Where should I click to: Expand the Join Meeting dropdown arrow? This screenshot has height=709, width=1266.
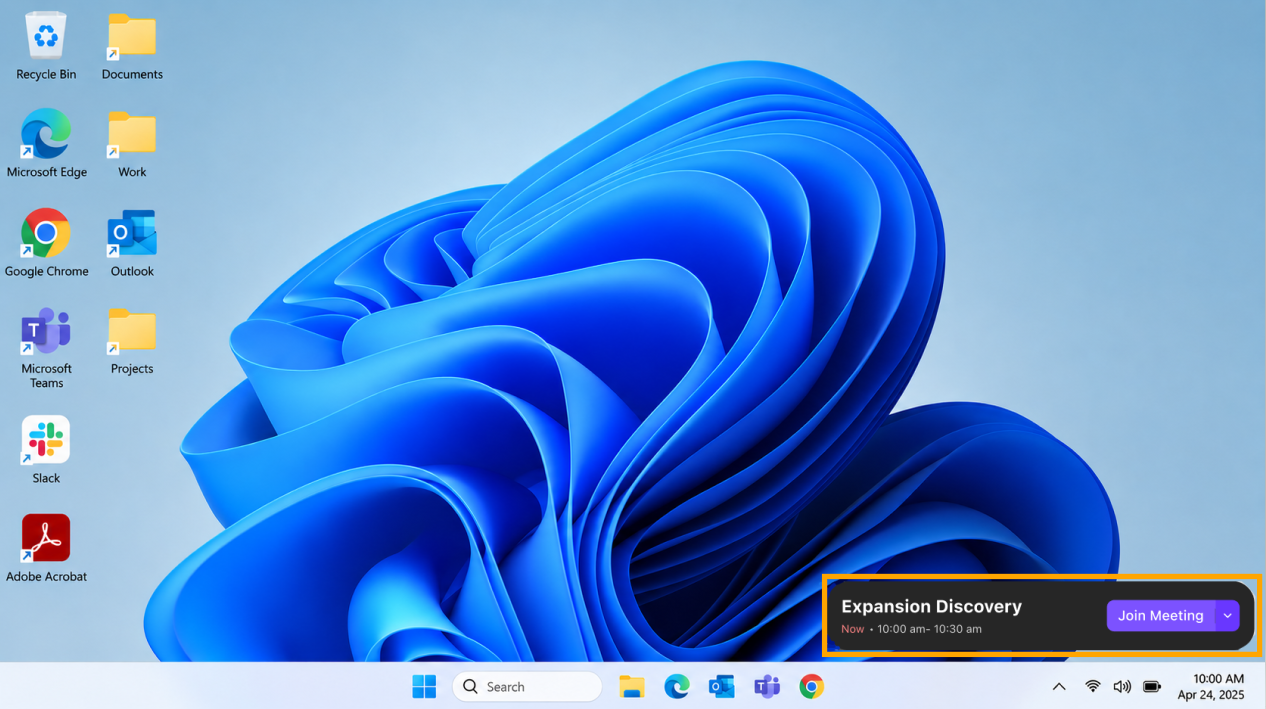1227,616
